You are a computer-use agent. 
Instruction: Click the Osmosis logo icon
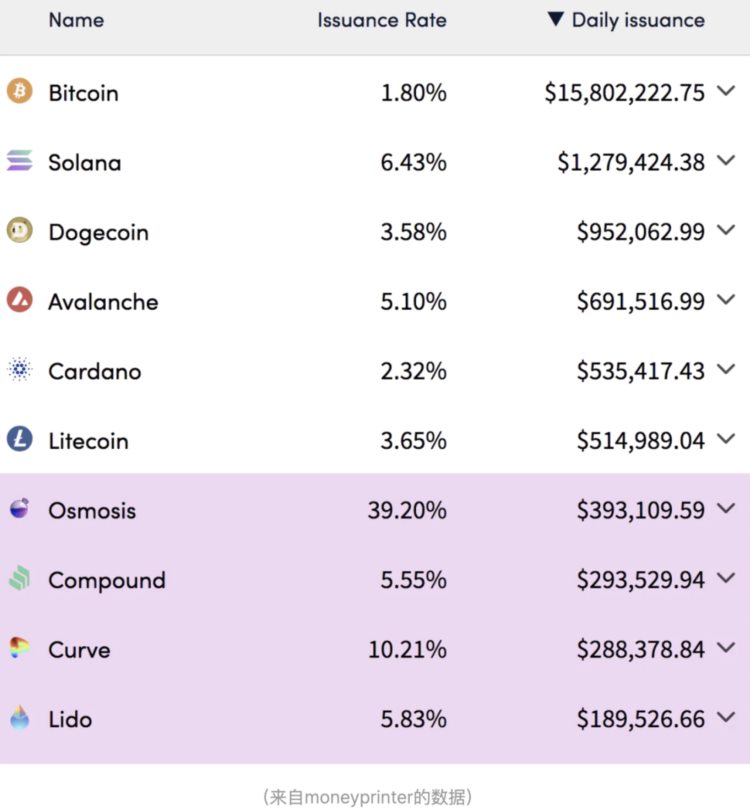tap(20, 509)
